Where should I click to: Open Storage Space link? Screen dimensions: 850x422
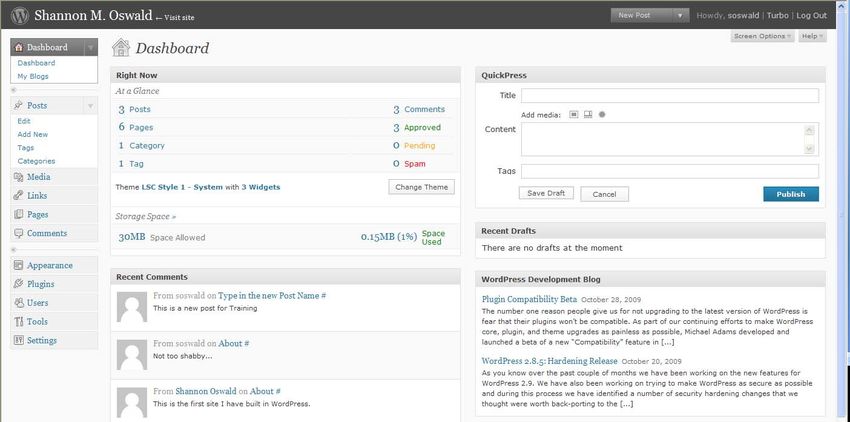pos(146,216)
